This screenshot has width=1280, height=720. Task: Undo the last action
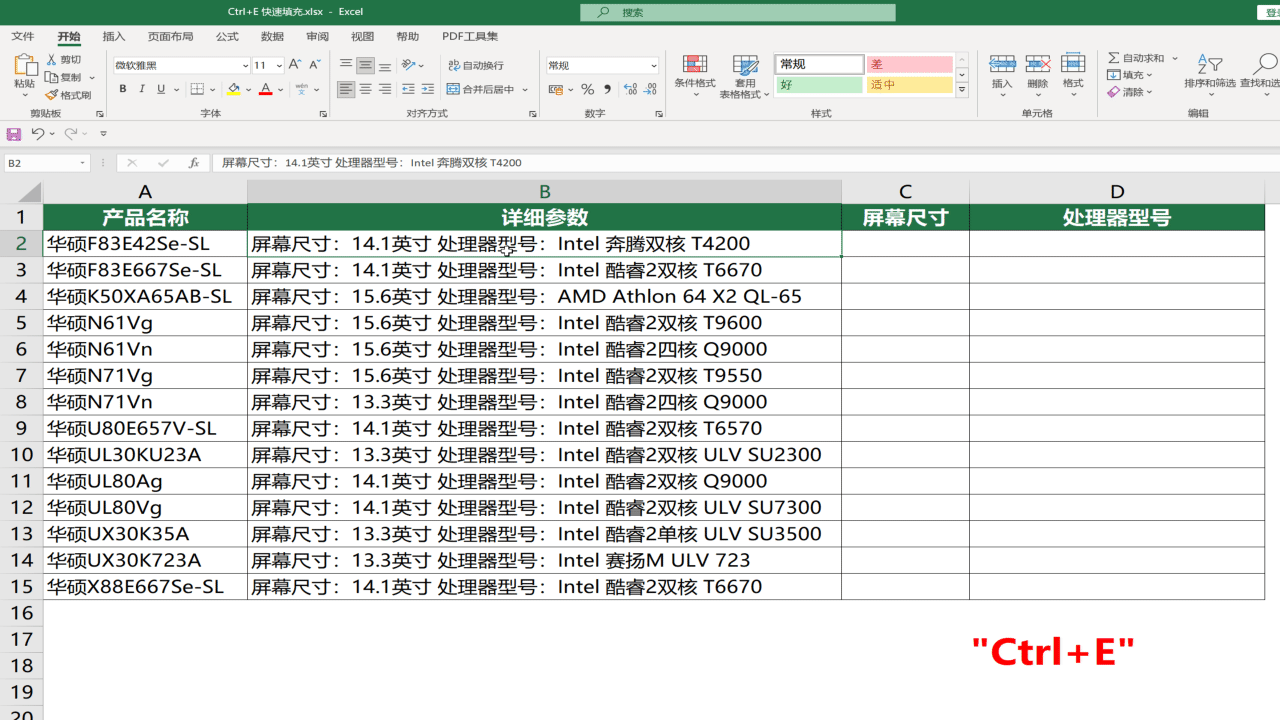pos(37,133)
